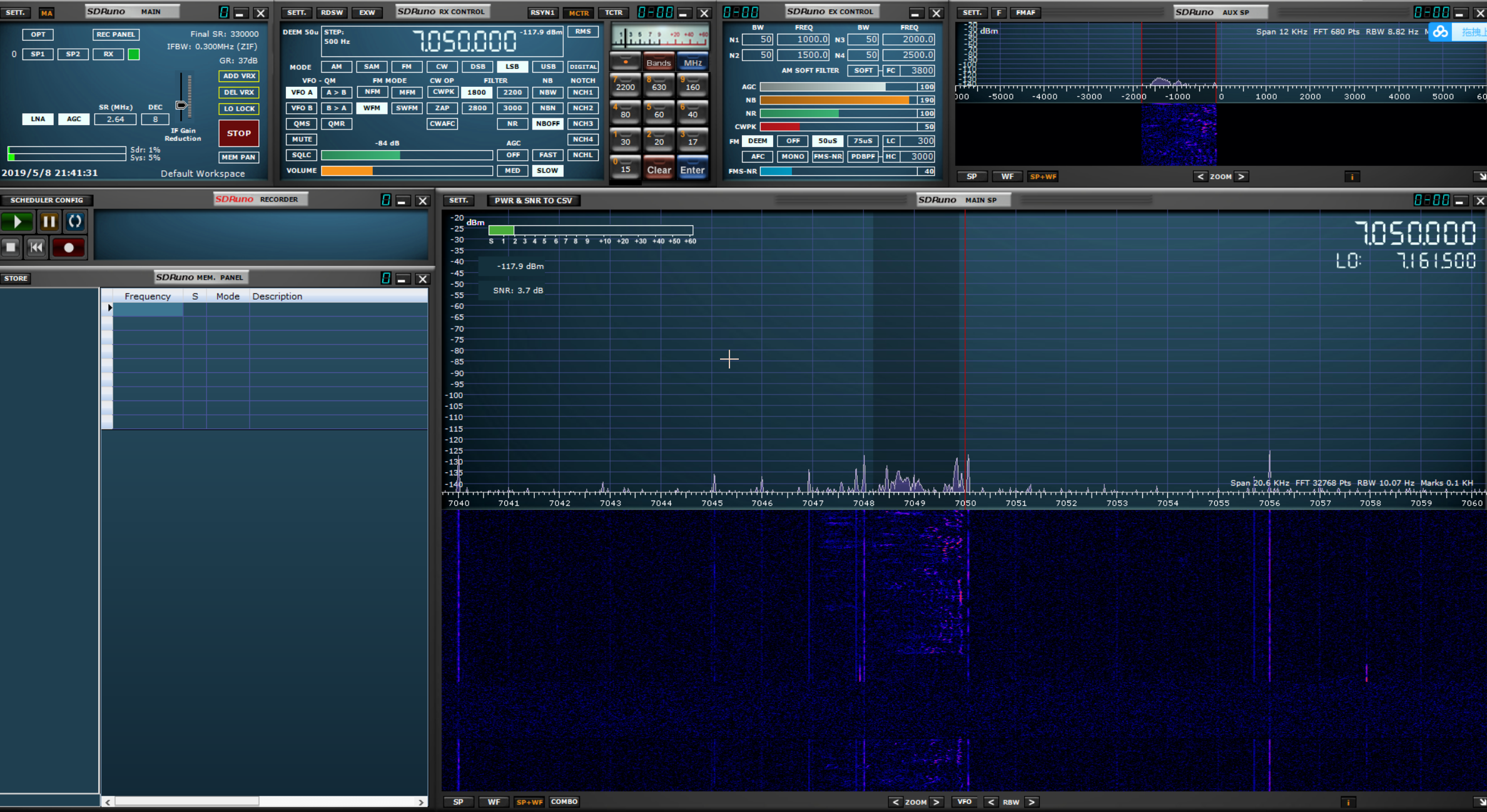This screenshot has height=812, width=1487.
Task: Click the Baidu cloud icon at the top right
Action: (1441, 32)
